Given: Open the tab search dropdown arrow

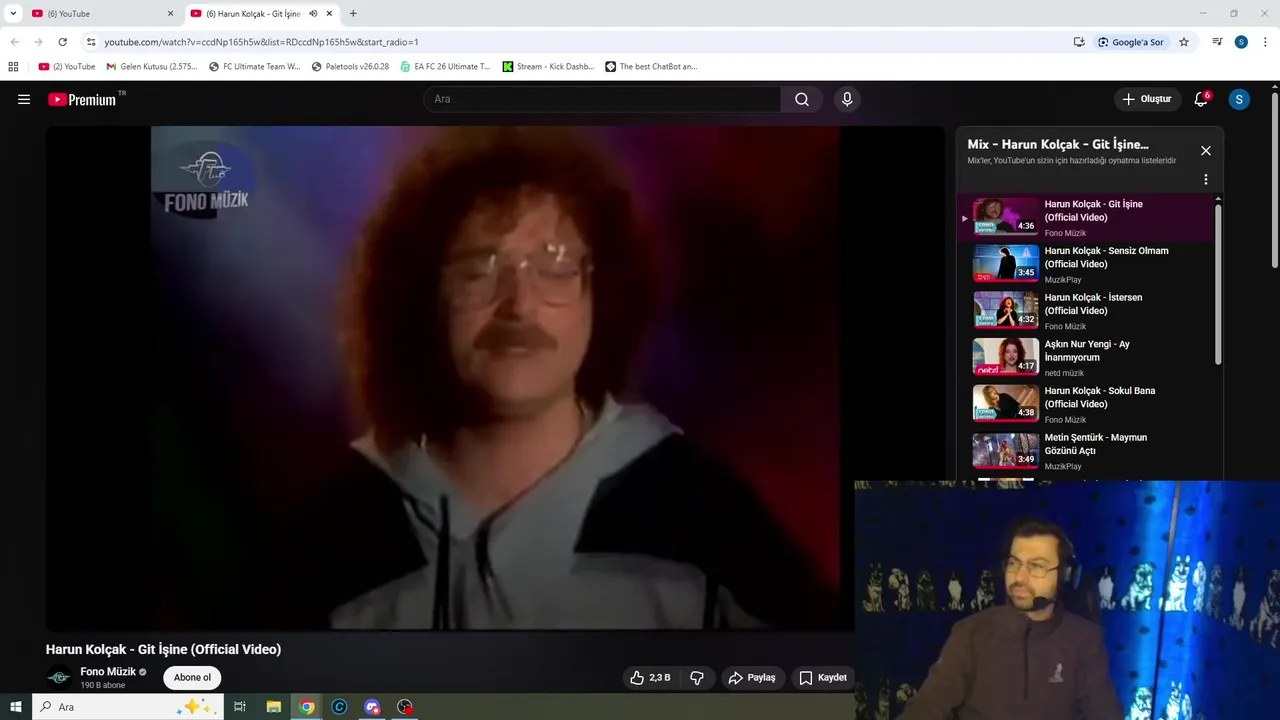Looking at the screenshot, I should pos(13,14).
